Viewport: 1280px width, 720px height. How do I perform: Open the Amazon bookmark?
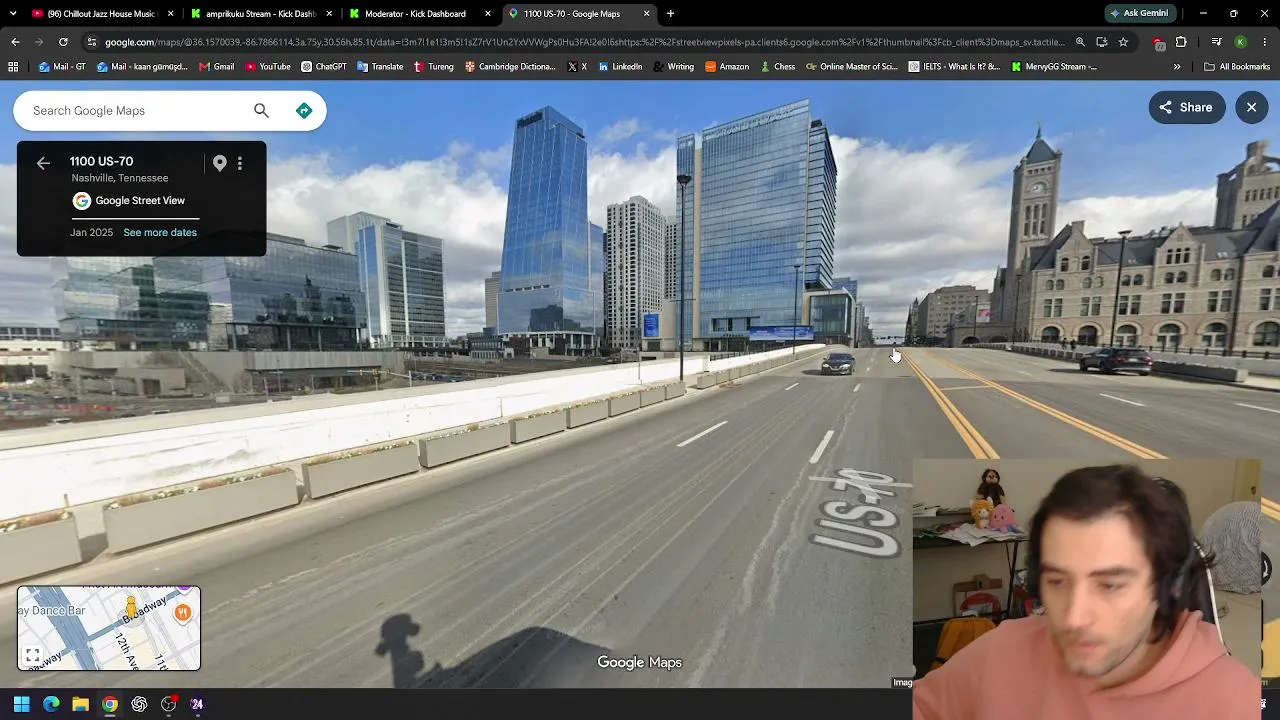point(727,67)
